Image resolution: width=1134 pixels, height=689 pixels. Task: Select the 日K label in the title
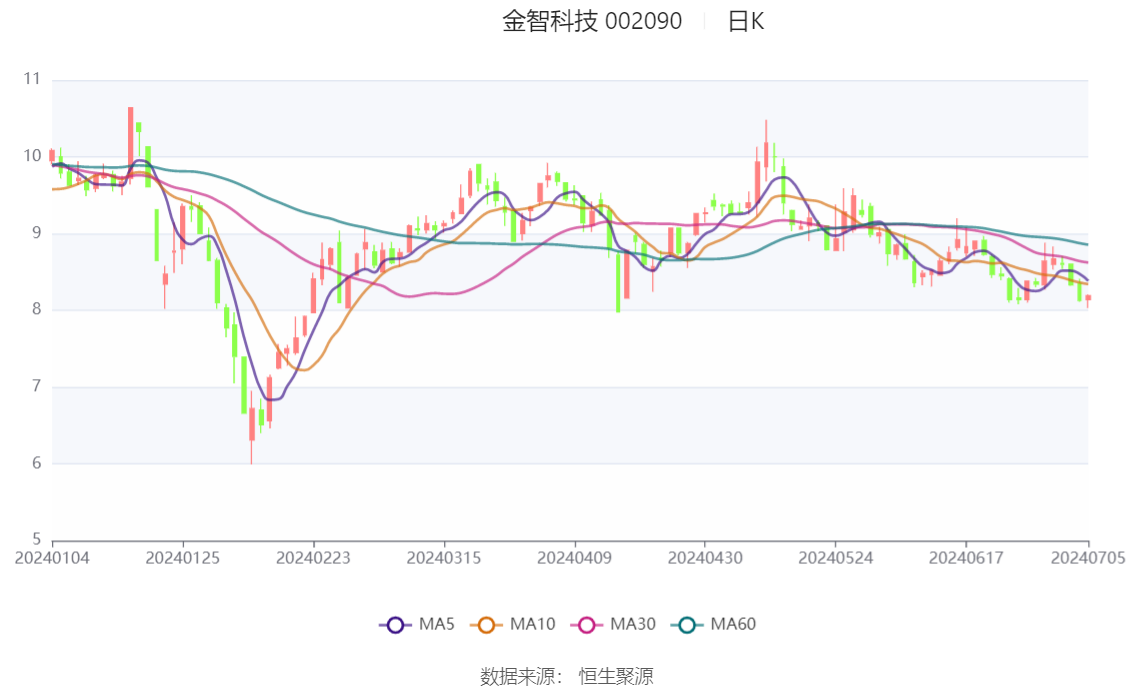[746, 21]
